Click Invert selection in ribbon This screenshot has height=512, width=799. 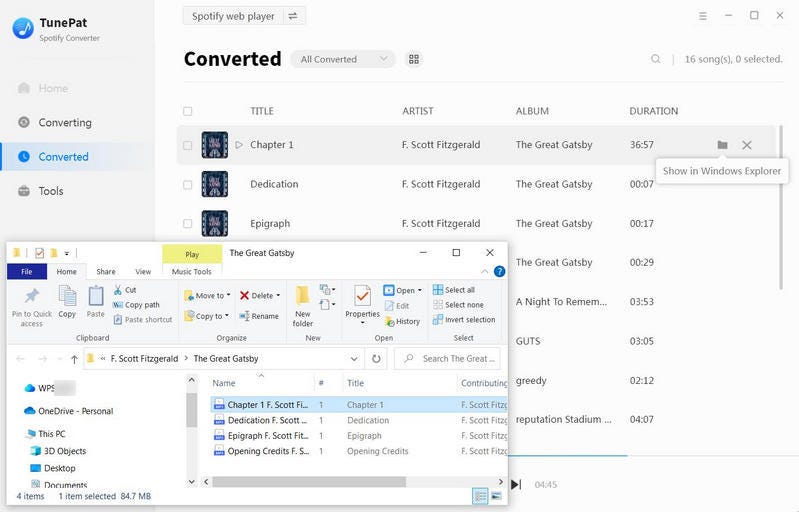tap(464, 319)
